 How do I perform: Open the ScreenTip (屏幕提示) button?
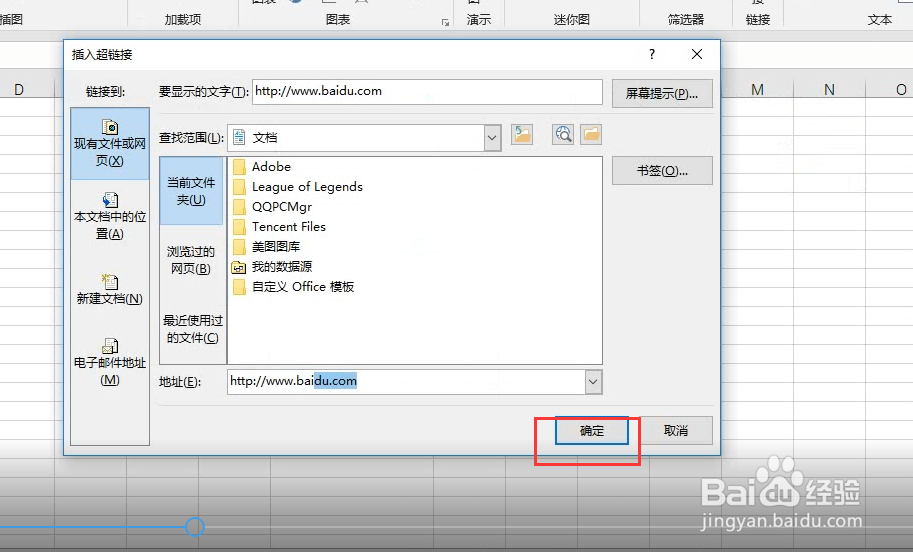pyautogui.click(x=662, y=94)
